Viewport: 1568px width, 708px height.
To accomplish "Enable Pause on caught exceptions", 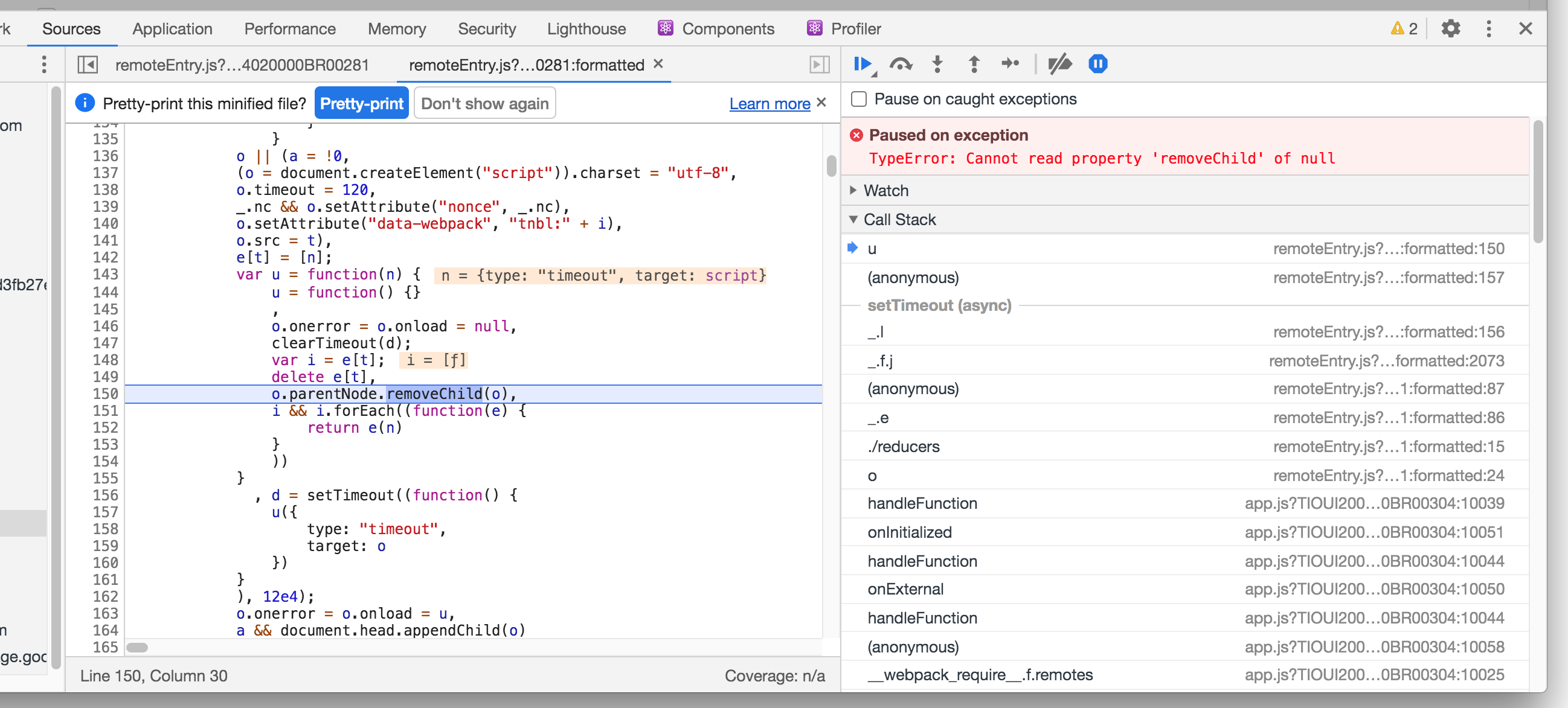I will click(859, 99).
